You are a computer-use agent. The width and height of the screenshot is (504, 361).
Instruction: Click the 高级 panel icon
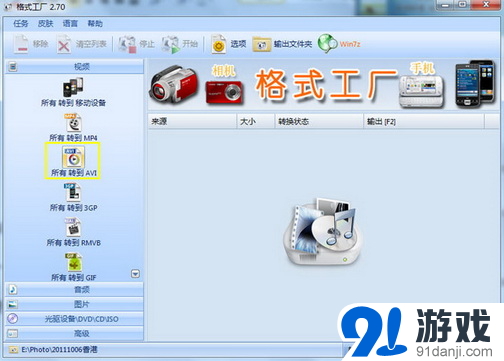(13, 333)
